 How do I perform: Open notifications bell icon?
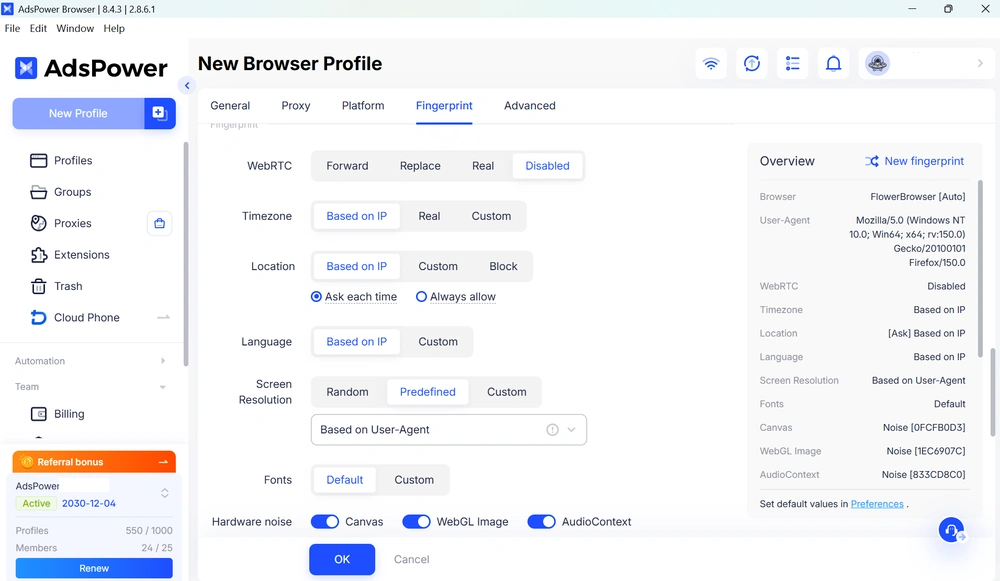click(834, 64)
